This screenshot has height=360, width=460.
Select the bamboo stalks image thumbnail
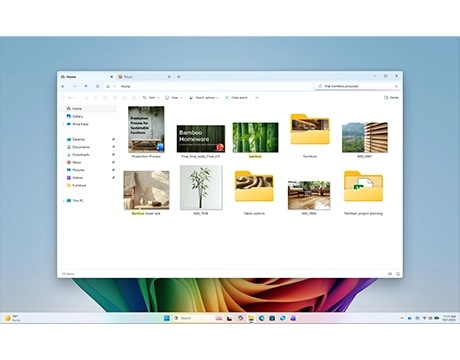coord(255,137)
